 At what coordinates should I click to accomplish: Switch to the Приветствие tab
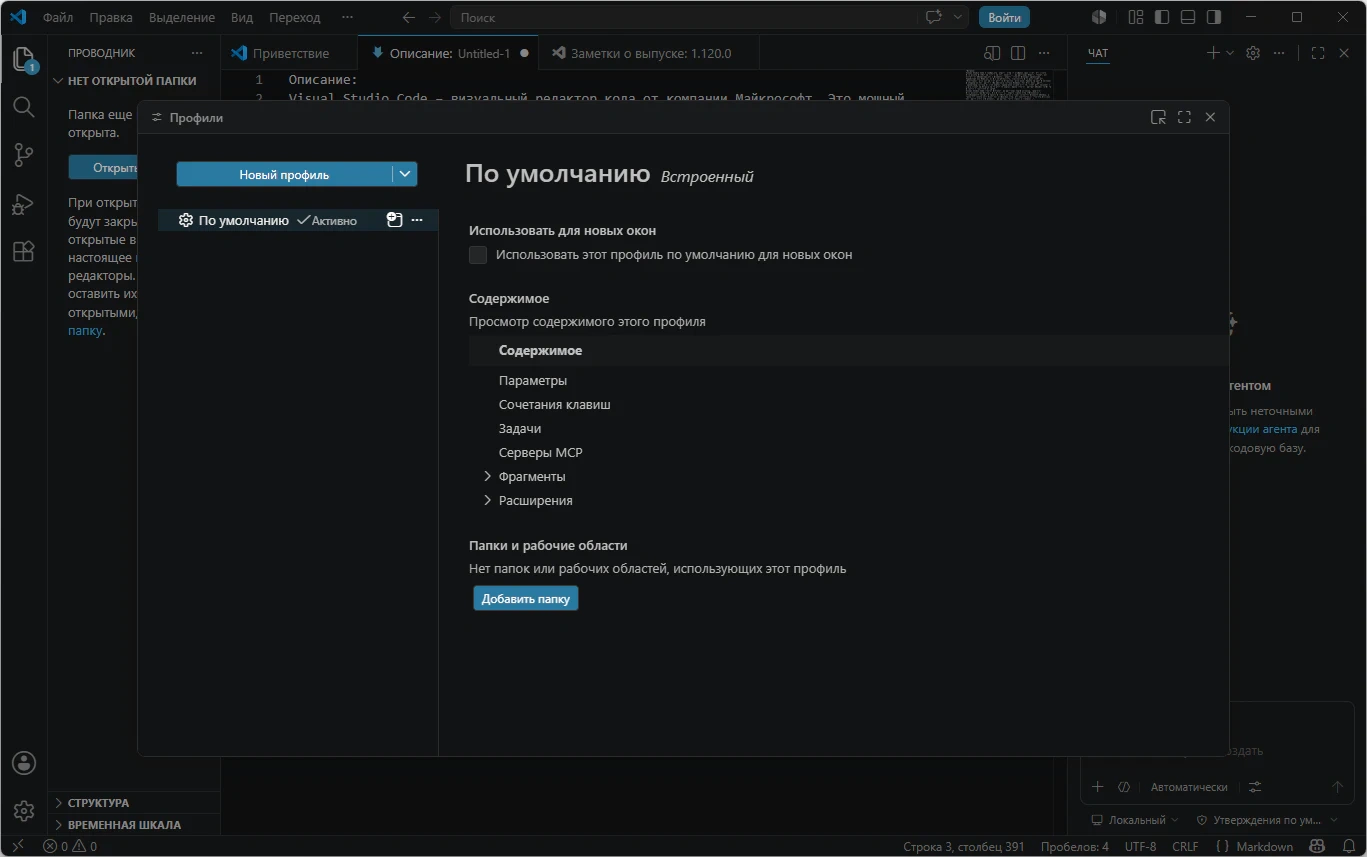[x=290, y=53]
